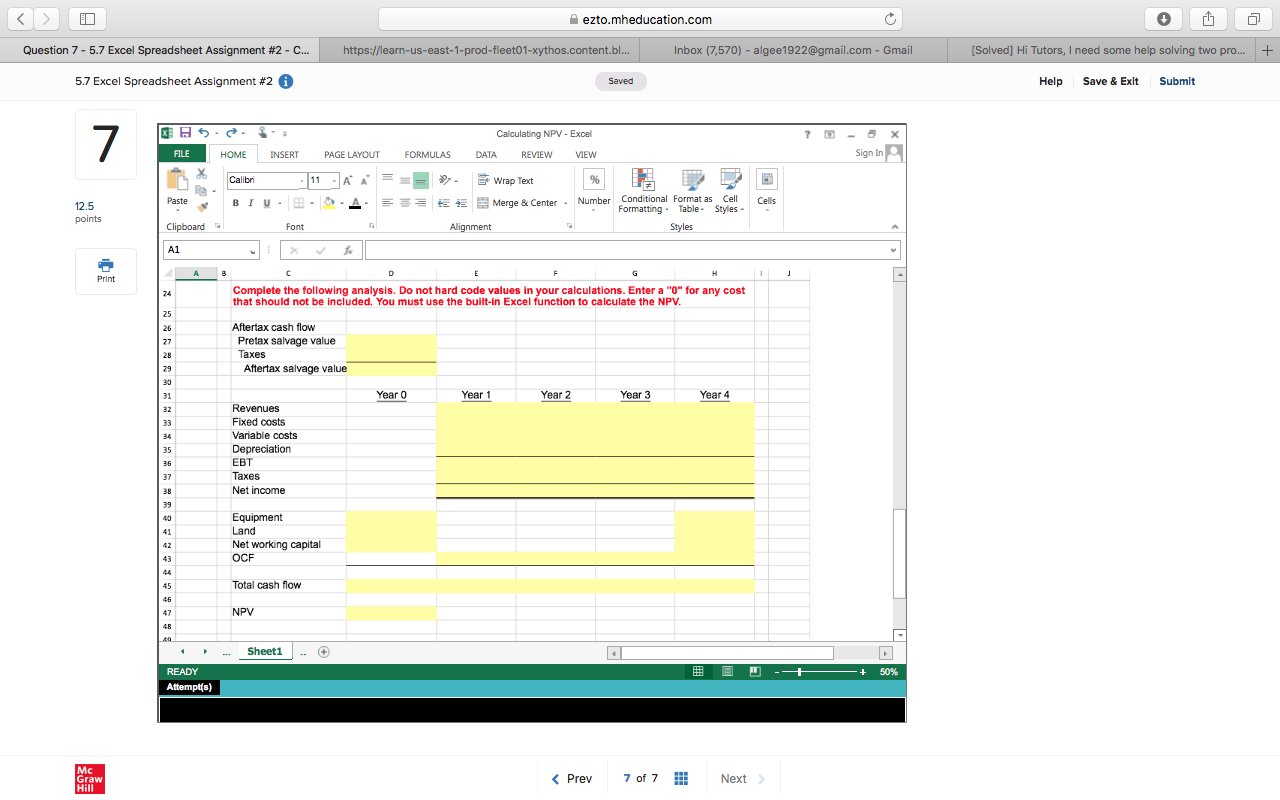Switch to Page Break Preview view

[754, 671]
